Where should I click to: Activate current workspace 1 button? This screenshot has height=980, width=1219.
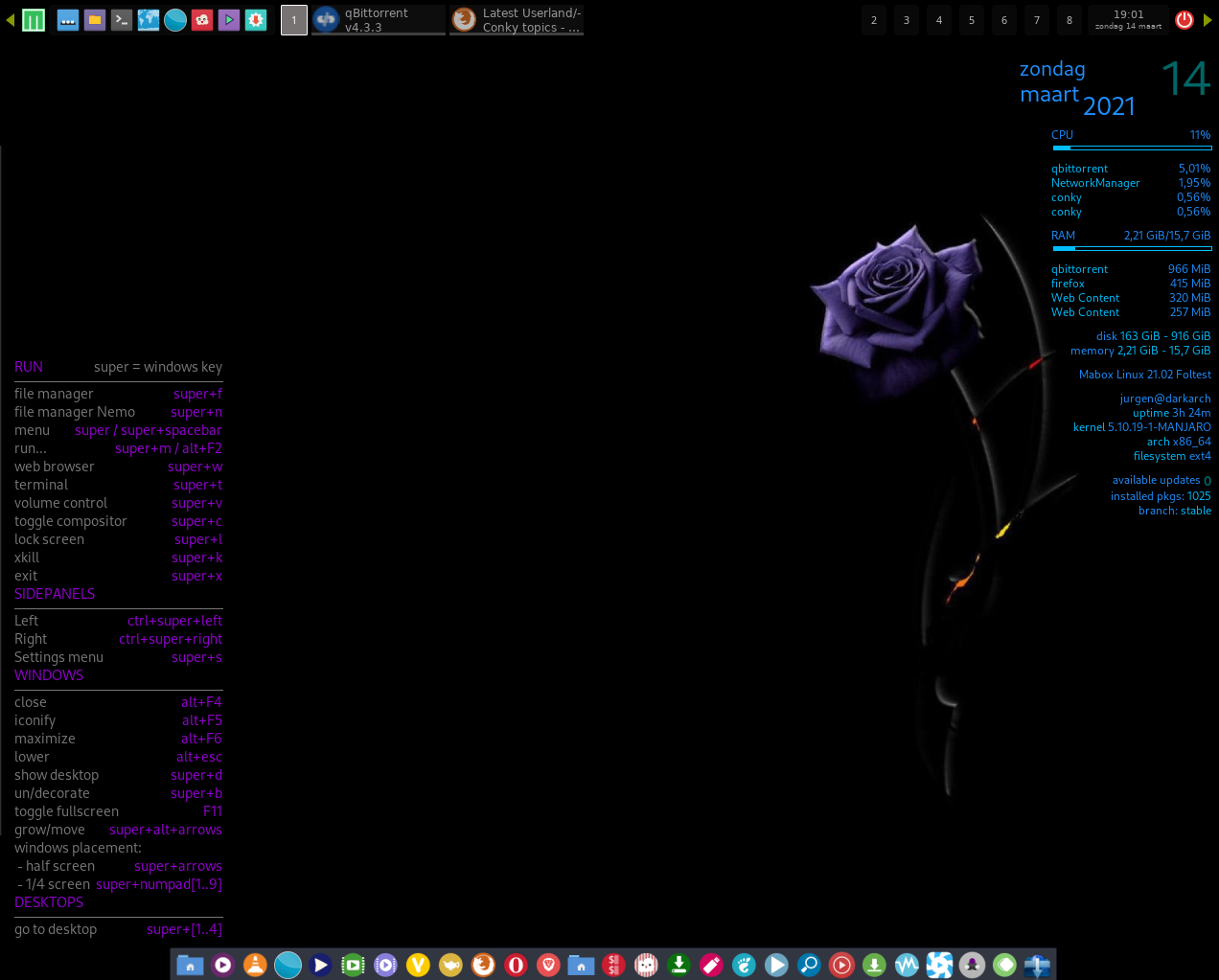point(294,20)
